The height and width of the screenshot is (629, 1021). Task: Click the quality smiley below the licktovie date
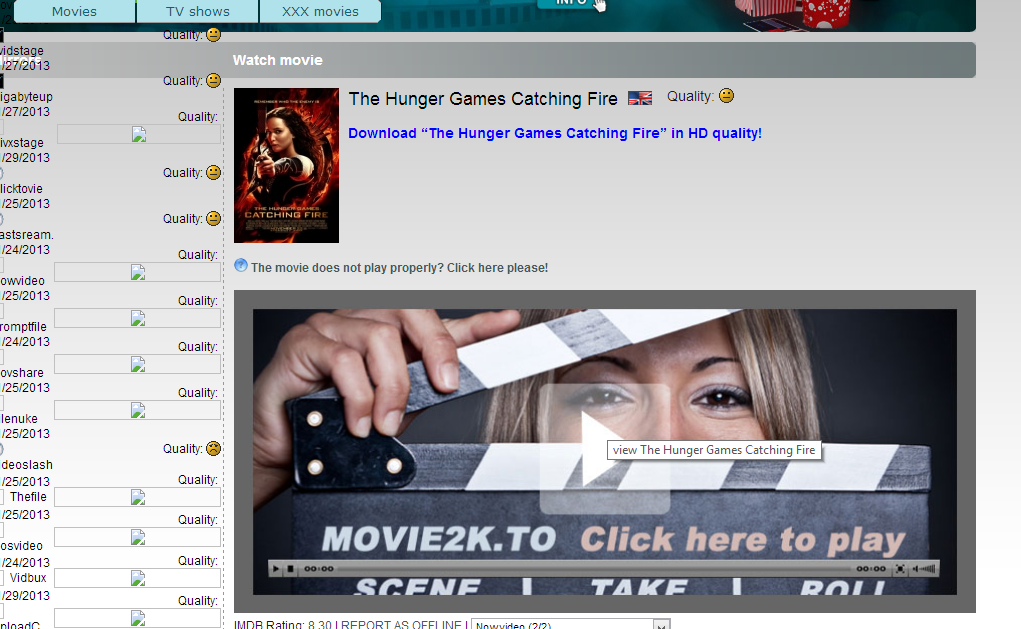pyautogui.click(x=214, y=218)
